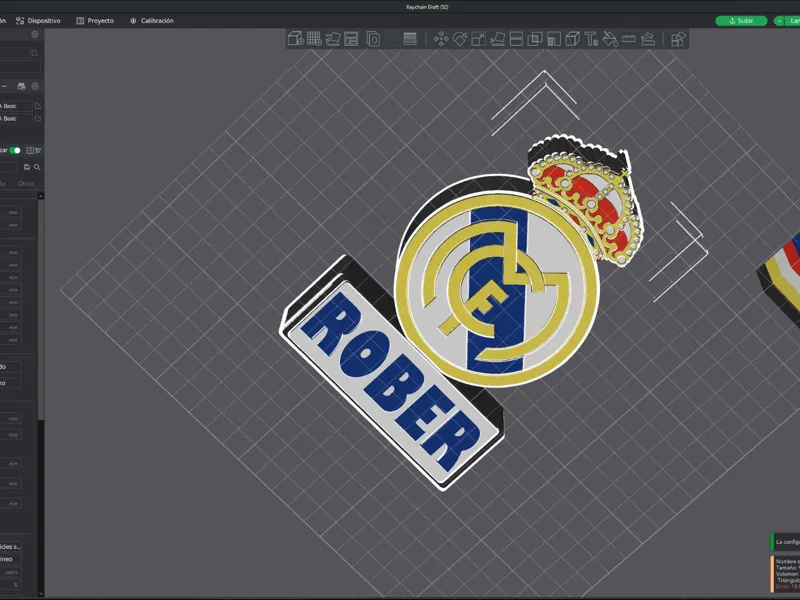Select the Support painting tool
The width and height of the screenshot is (800, 600).
(x=554, y=39)
